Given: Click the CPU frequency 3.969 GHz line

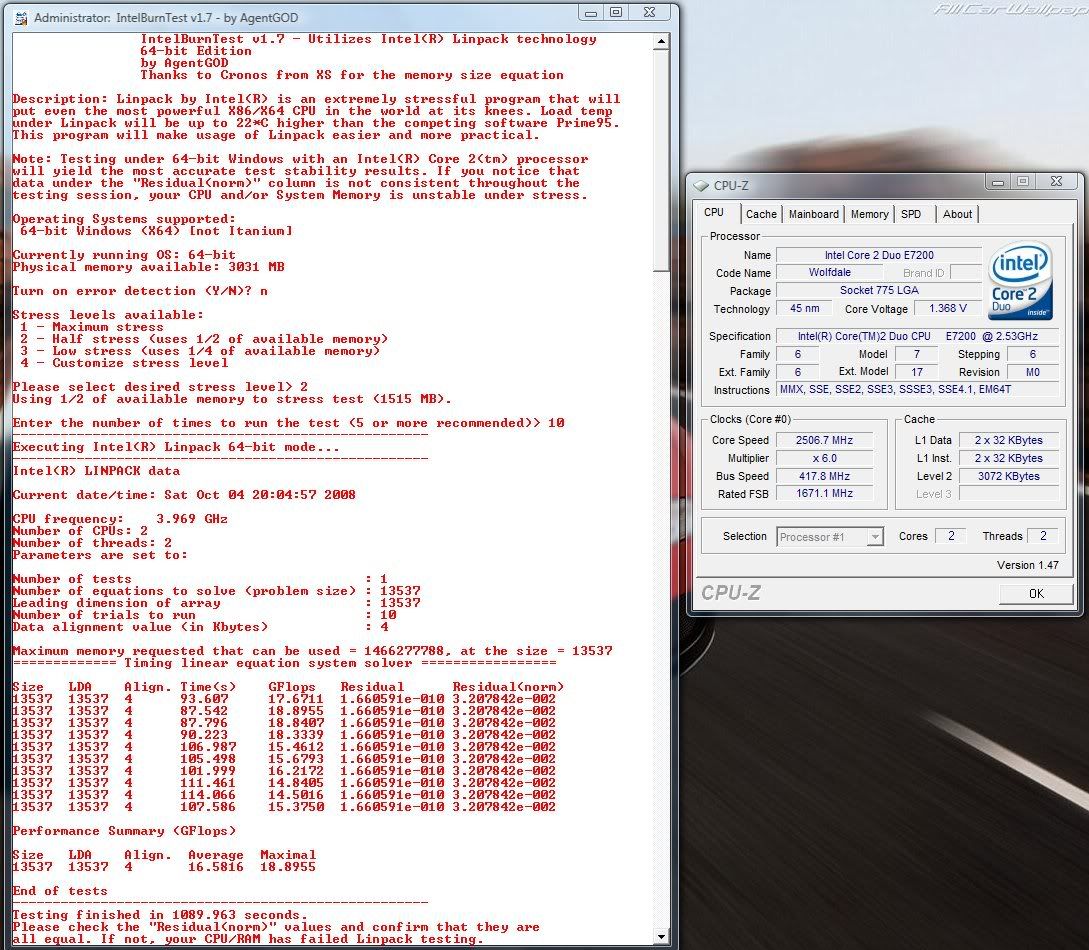Looking at the screenshot, I should pos(120,519).
